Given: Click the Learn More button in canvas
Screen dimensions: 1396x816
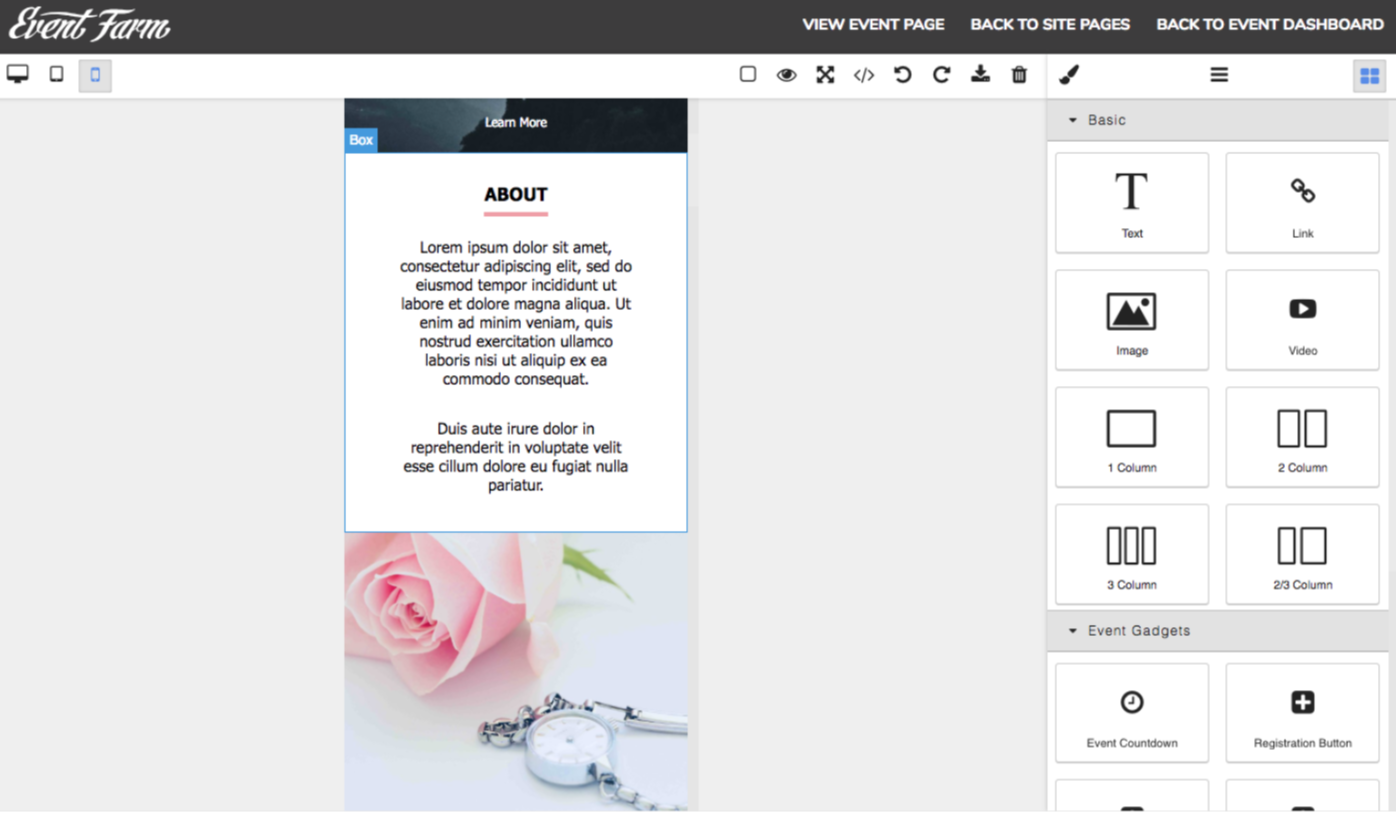Looking at the screenshot, I should click(516, 122).
